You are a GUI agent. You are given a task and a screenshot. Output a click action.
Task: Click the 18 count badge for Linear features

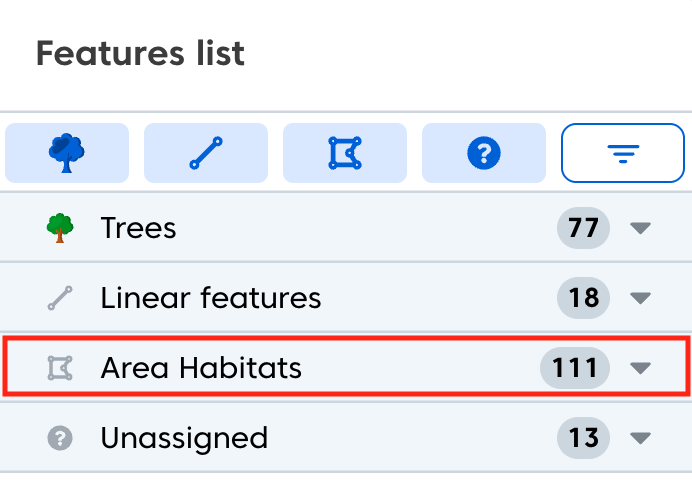coord(583,298)
